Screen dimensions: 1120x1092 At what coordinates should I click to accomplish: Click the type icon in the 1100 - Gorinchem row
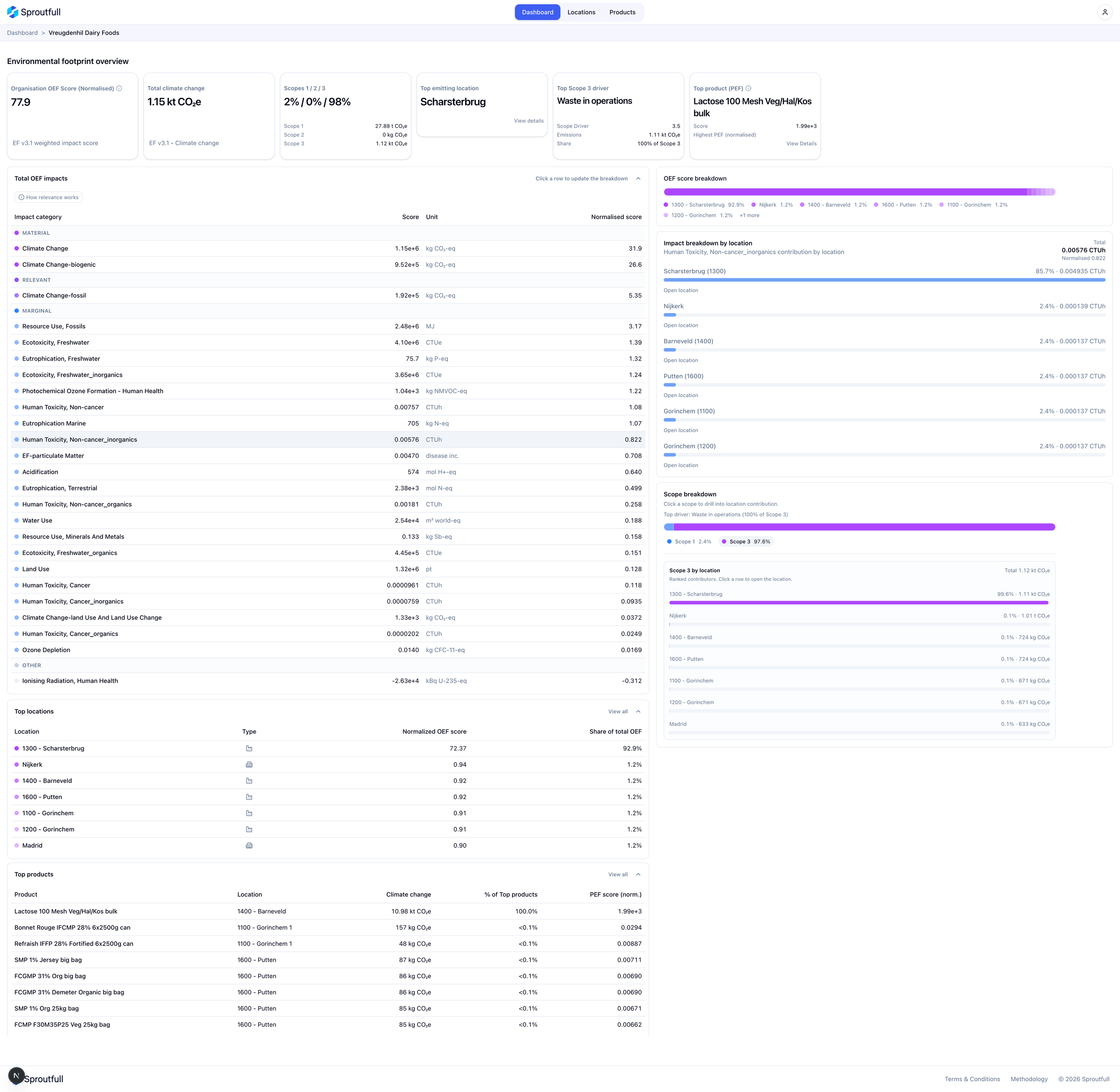click(249, 813)
